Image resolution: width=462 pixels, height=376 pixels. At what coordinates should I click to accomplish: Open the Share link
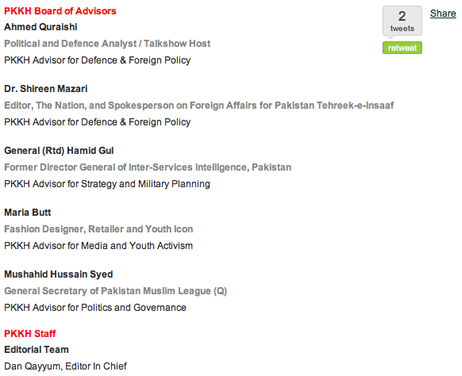tap(443, 14)
